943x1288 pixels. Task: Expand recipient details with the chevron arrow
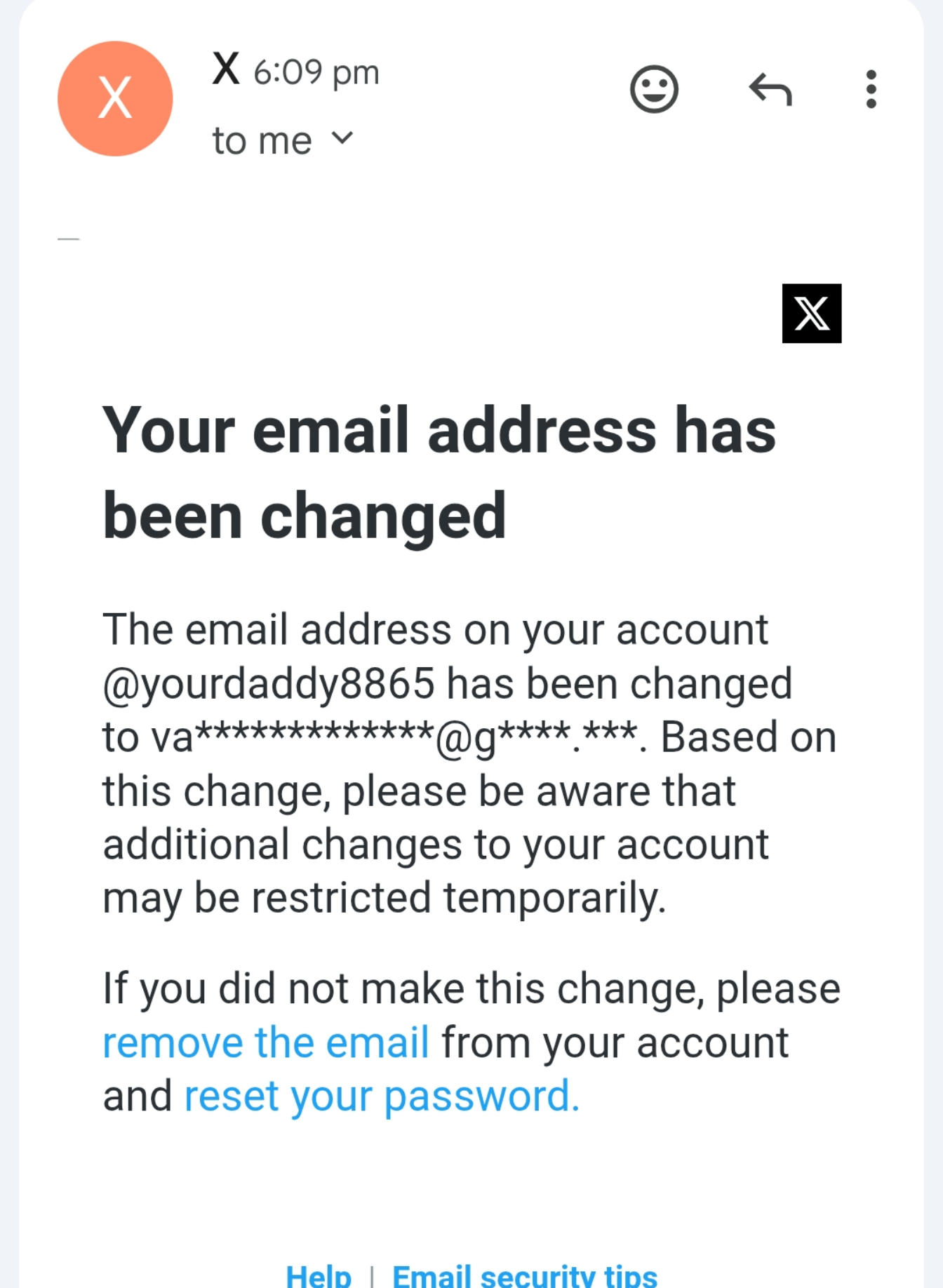pos(342,137)
